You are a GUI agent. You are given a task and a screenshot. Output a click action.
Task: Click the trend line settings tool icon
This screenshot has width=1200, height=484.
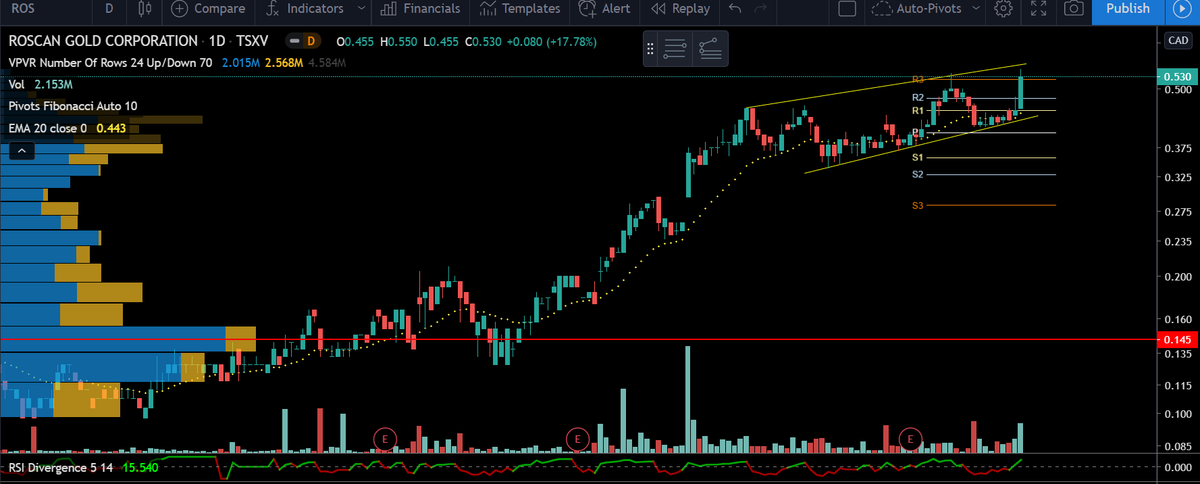click(x=710, y=48)
